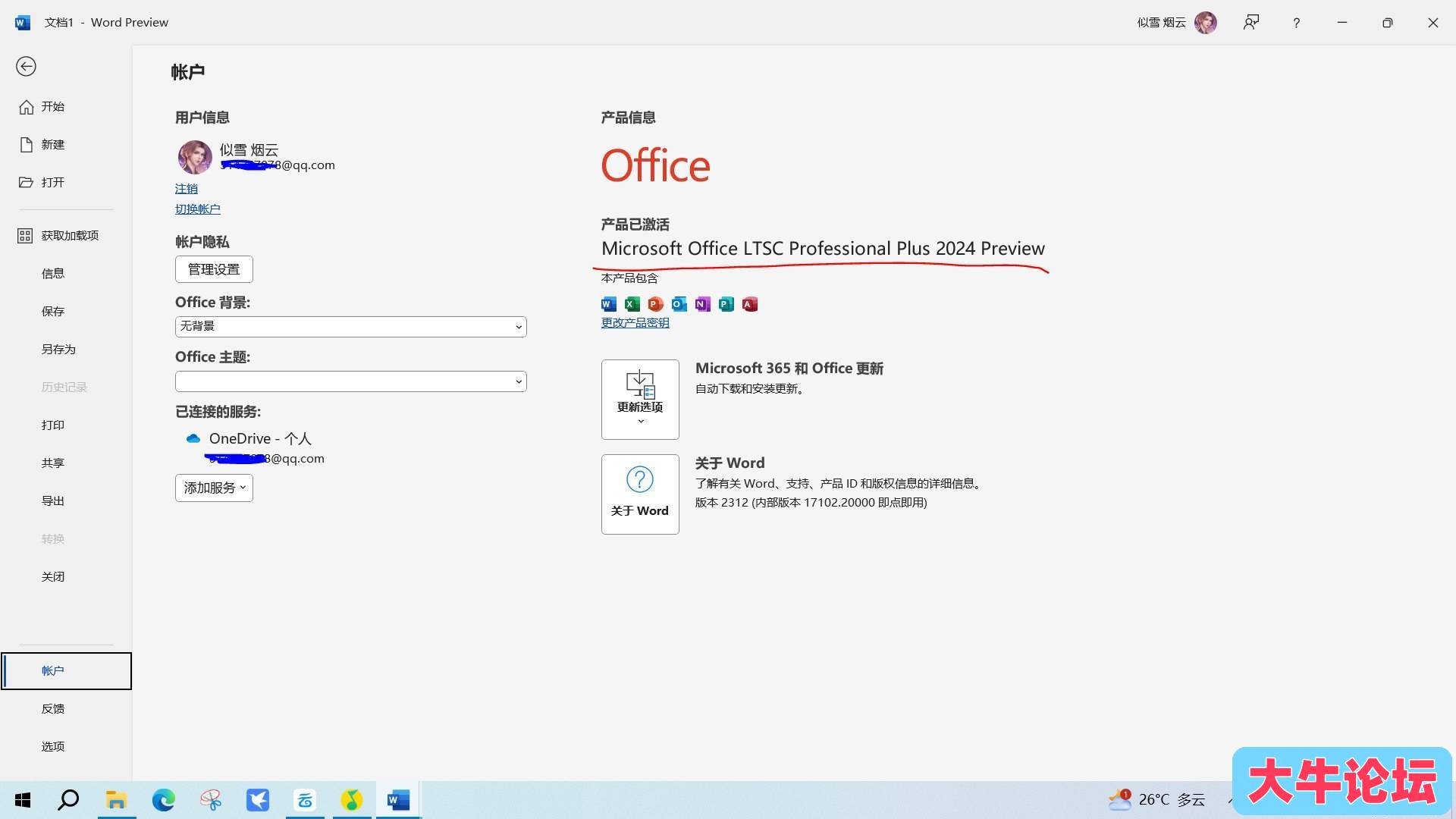Open Windows Start menu
The height and width of the screenshot is (819, 1456).
coord(23,800)
